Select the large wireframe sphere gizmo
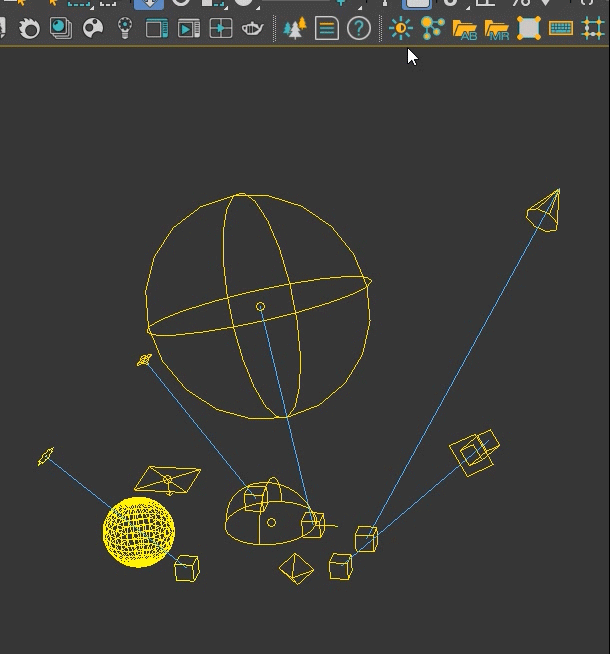The height and width of the screenshot is (654, 610). pyautogui.click(x=259, y=305)
